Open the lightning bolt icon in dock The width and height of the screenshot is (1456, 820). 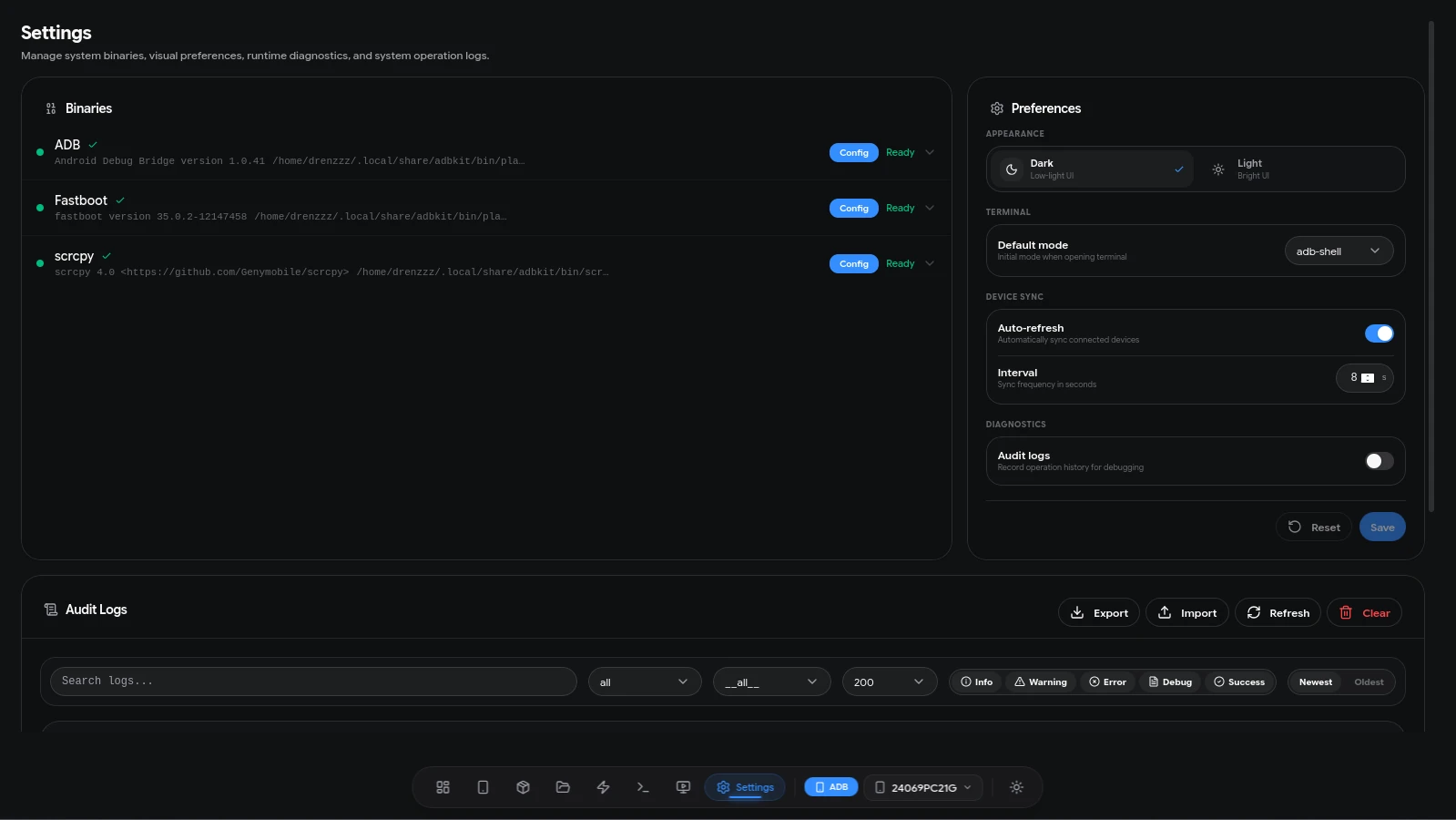click(x=603, y=787)
